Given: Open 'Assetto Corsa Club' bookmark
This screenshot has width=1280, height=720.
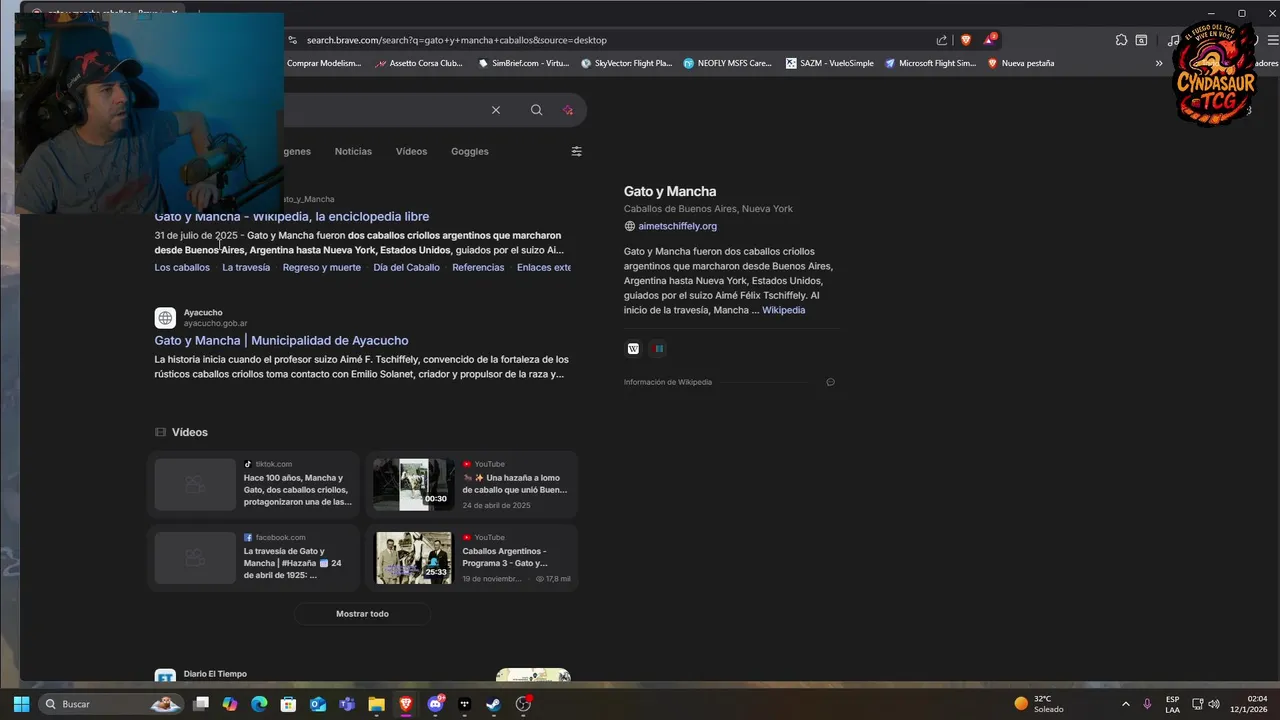Looking at the screenshot, I should [419, 63].
